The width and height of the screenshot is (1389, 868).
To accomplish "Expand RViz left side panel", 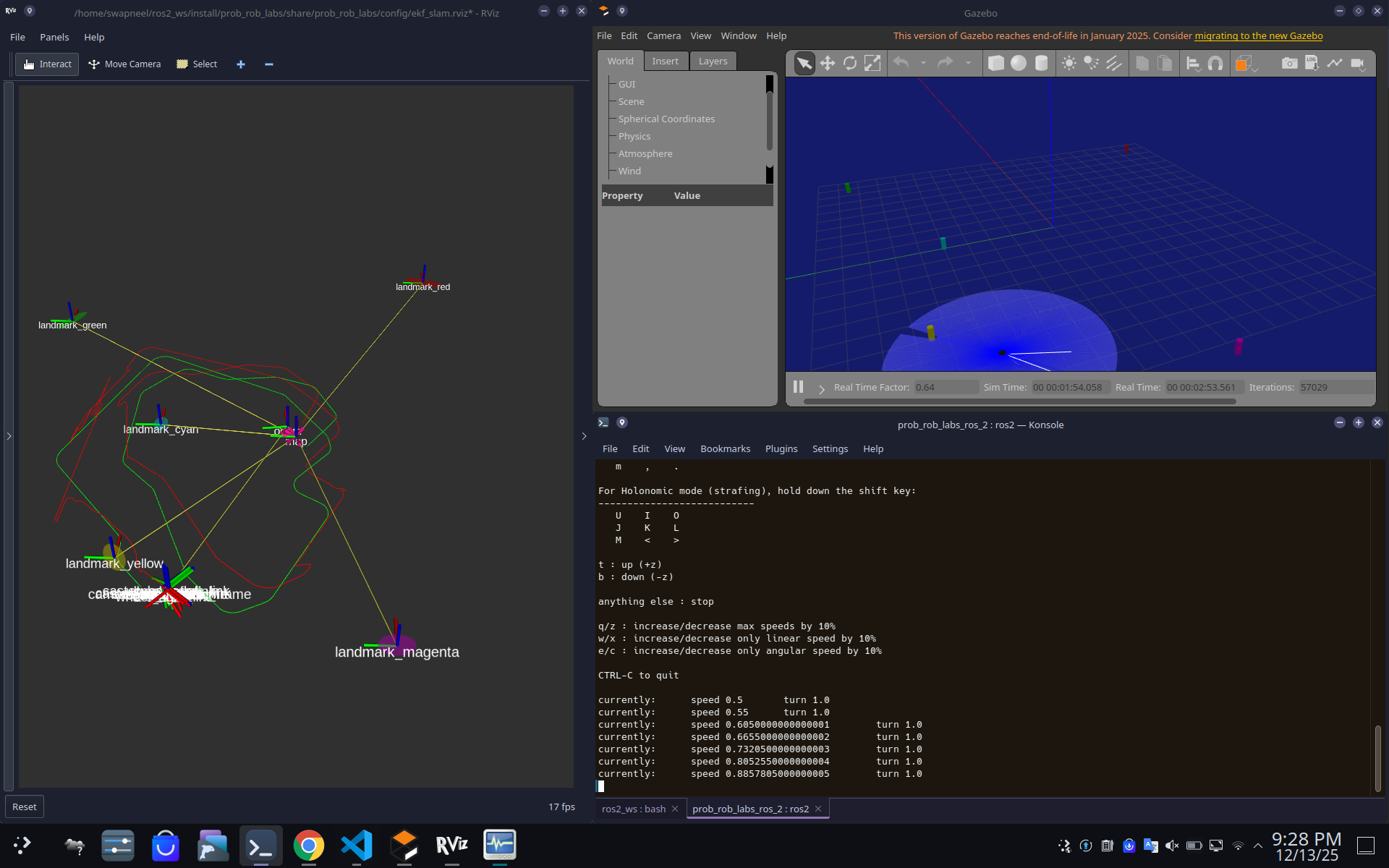I will tap(9, 436).
